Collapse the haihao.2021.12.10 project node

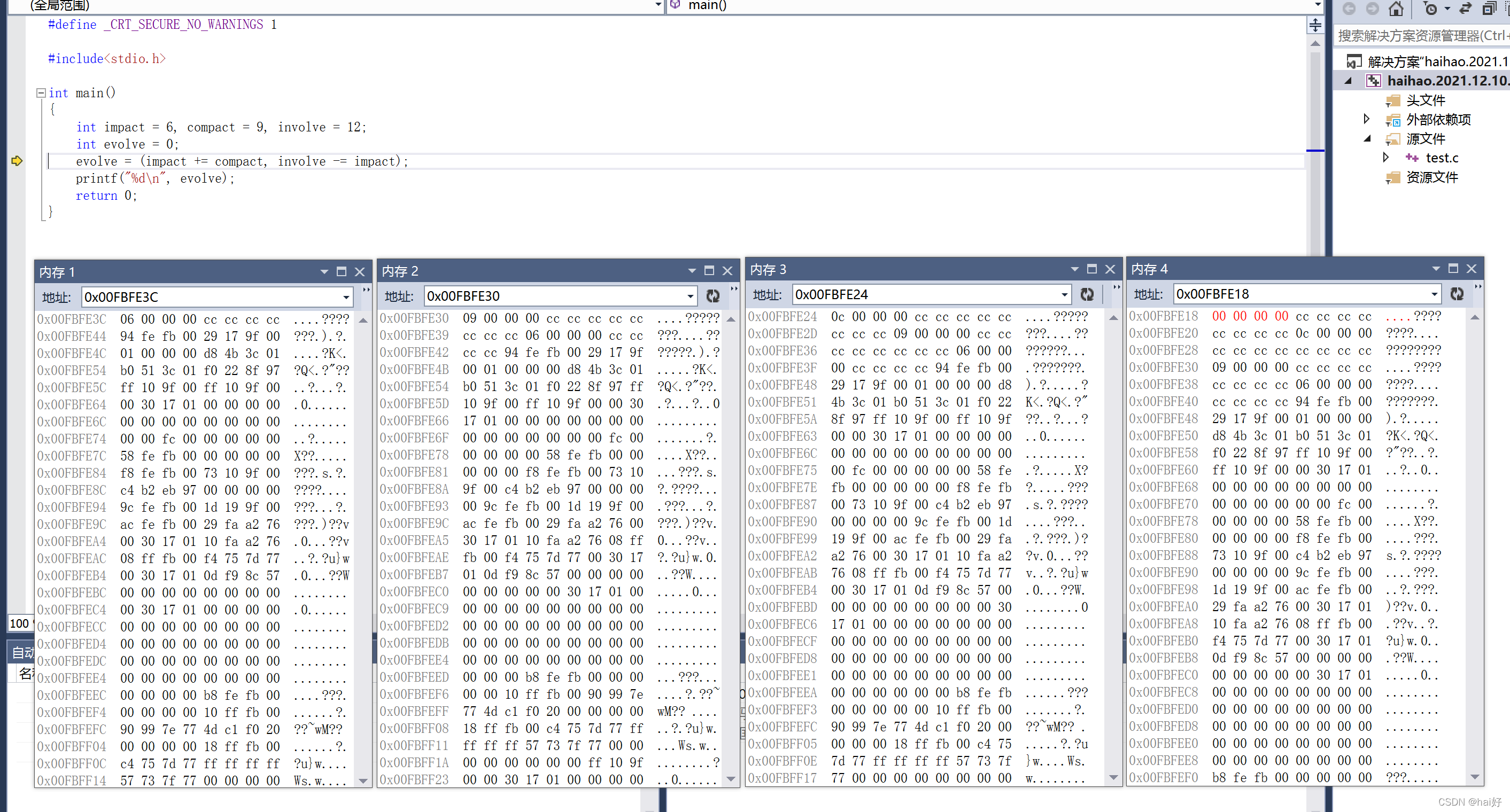1348,80
